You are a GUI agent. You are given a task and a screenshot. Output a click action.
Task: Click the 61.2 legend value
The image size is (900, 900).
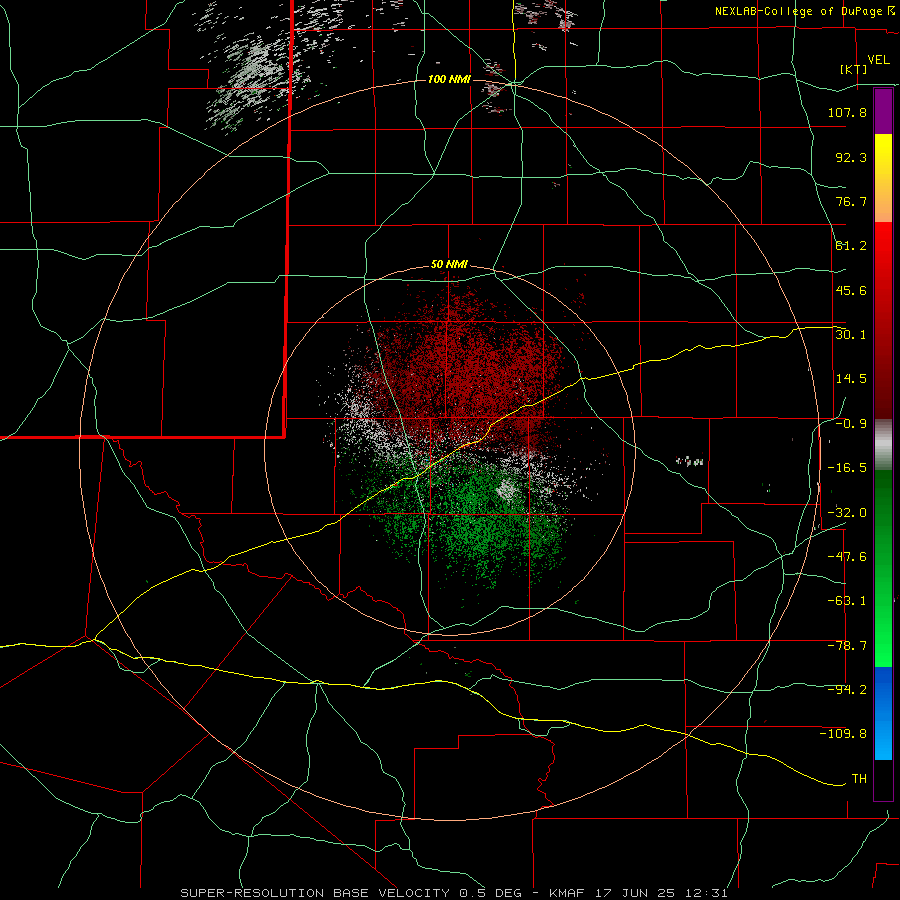851,246
